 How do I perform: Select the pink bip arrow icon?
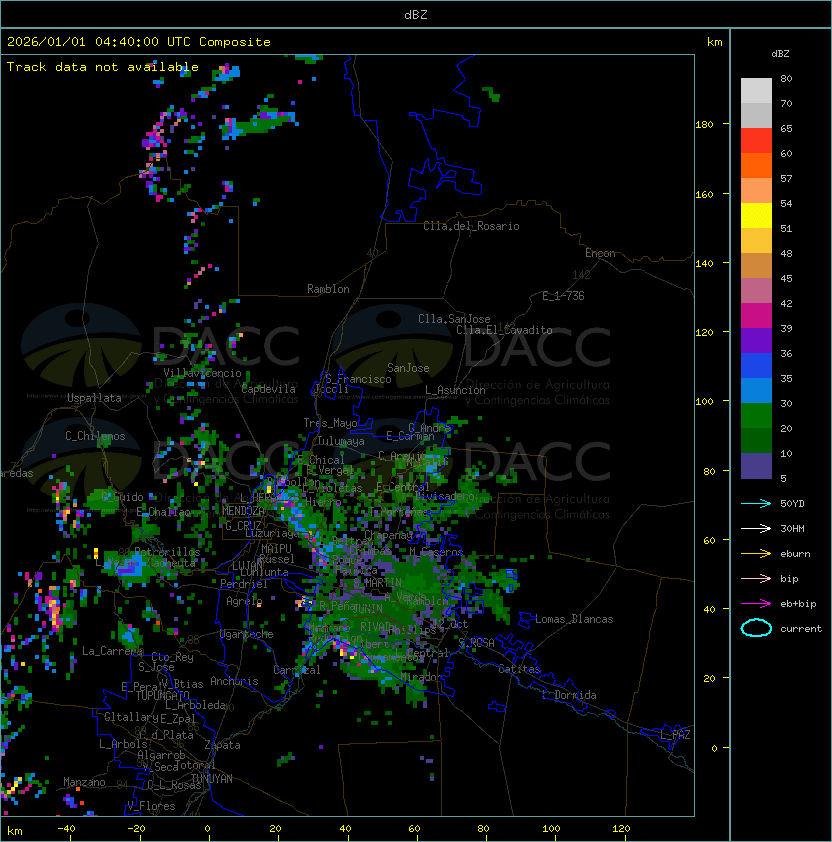756,578
